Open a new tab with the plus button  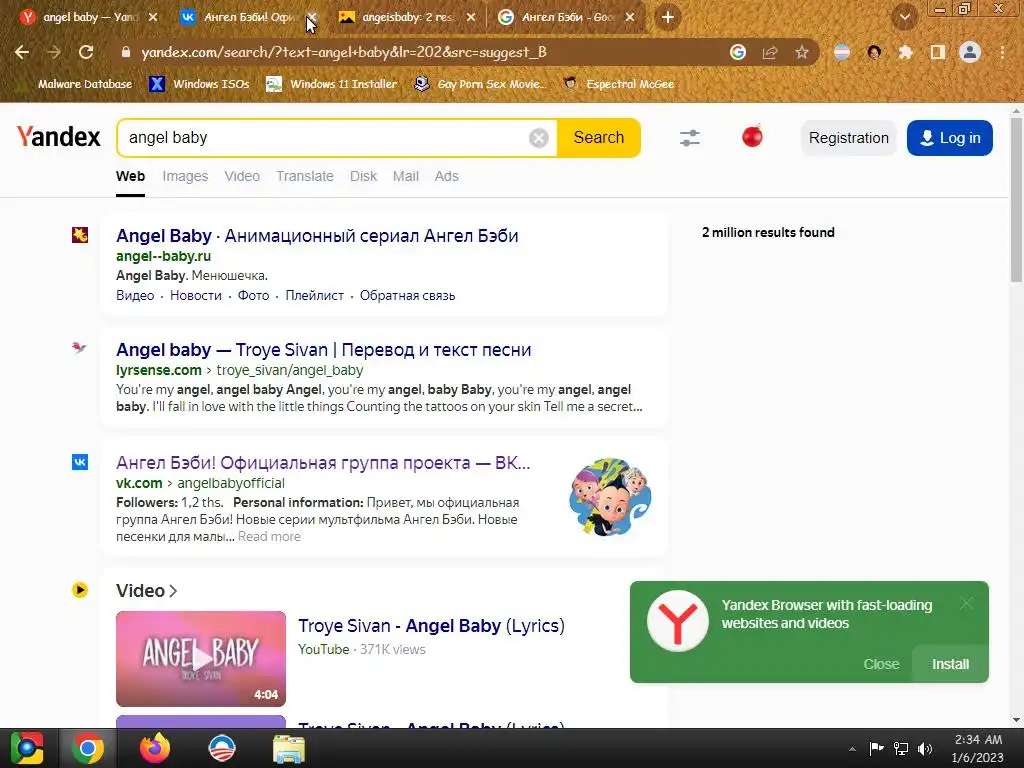(667, 18)
